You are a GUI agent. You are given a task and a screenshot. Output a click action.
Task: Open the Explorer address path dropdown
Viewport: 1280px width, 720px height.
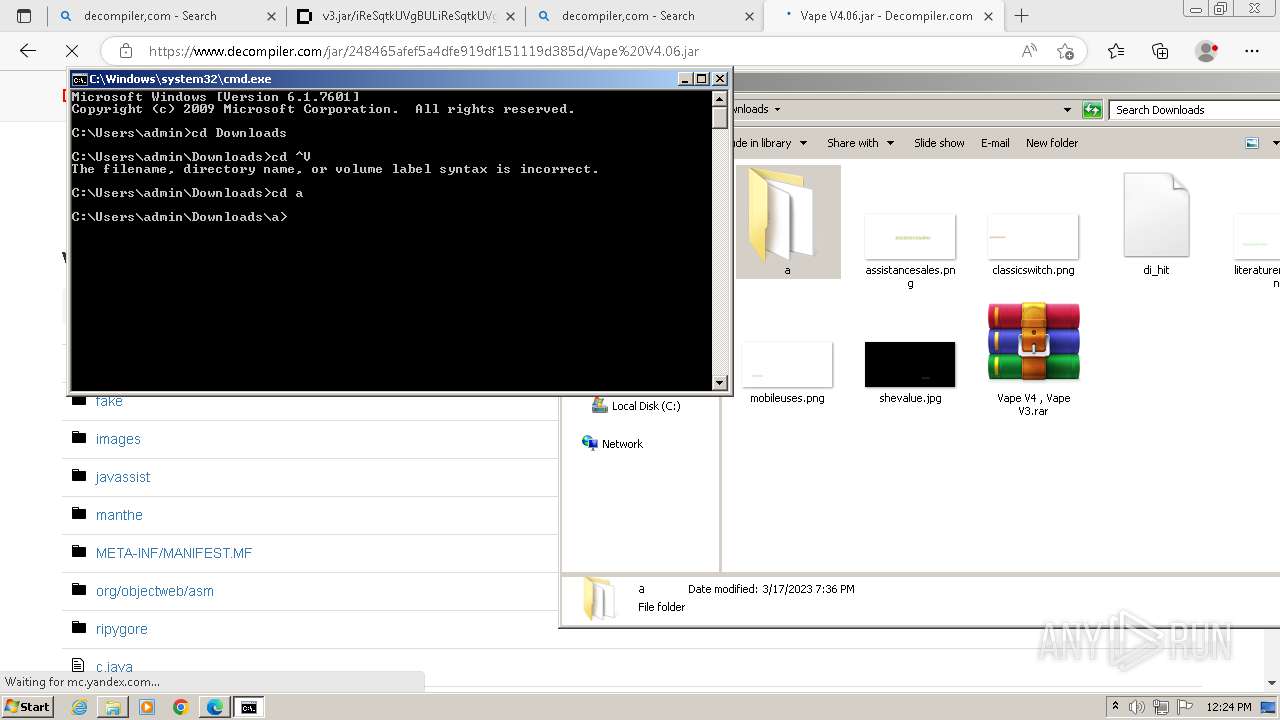pos(1067,110)
